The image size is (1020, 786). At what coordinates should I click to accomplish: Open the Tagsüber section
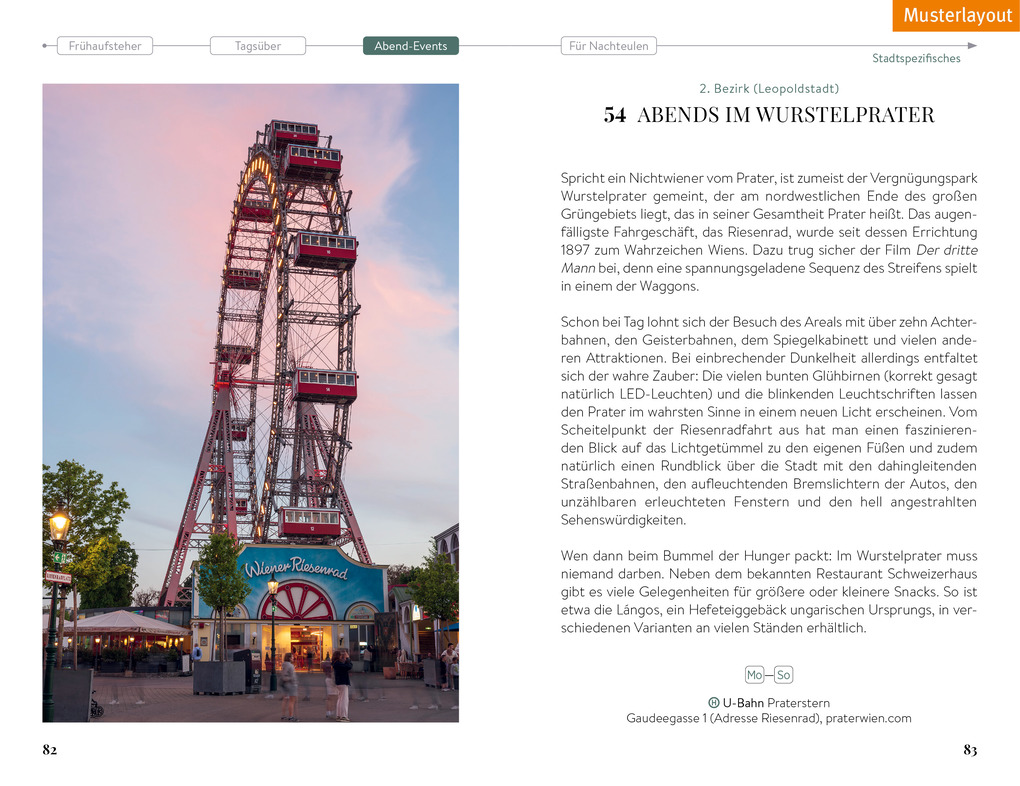258,45
